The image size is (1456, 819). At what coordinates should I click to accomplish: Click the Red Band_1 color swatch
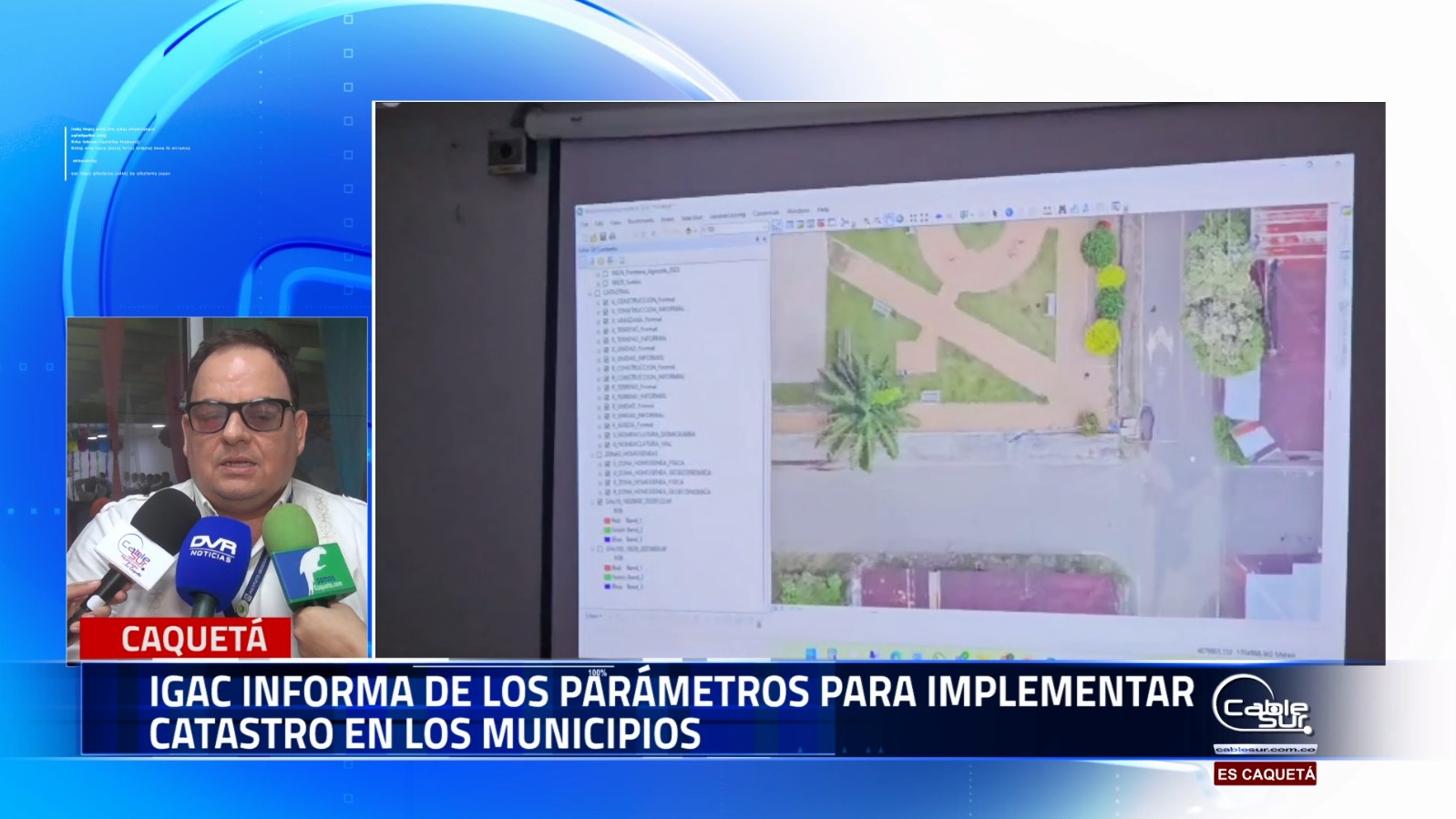(607, 520)
